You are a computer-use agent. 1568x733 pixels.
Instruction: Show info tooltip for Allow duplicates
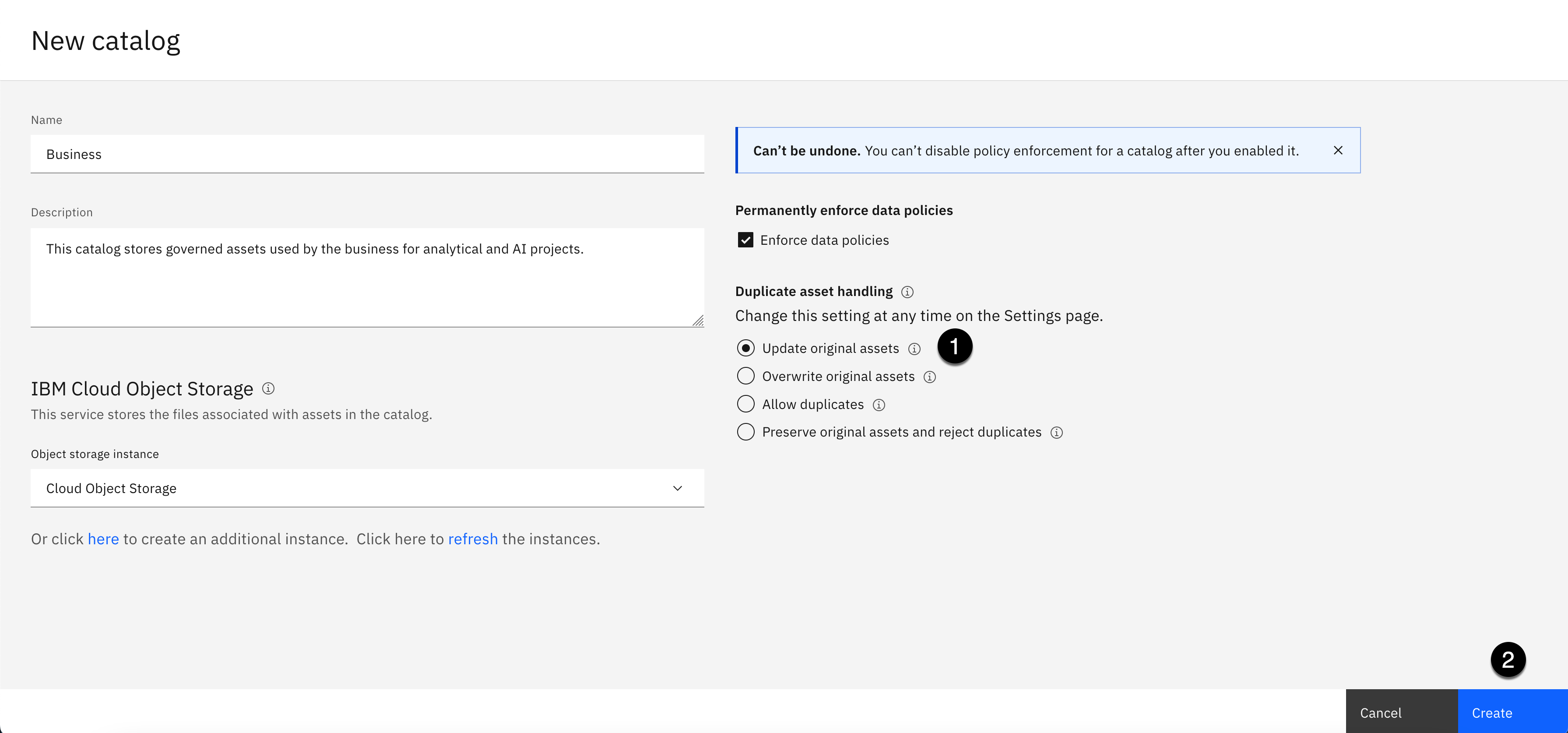click(x=879, y=405)
